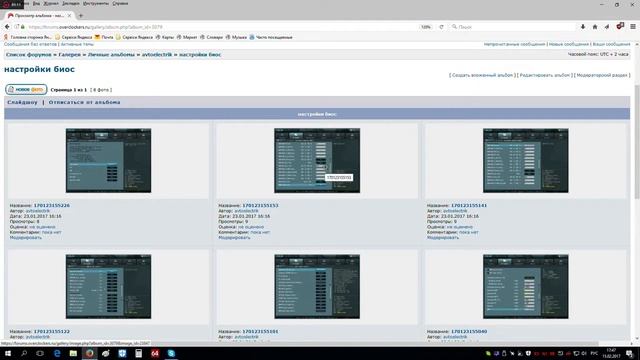Start the 'Слайдшоу' link

pos(22,102)
